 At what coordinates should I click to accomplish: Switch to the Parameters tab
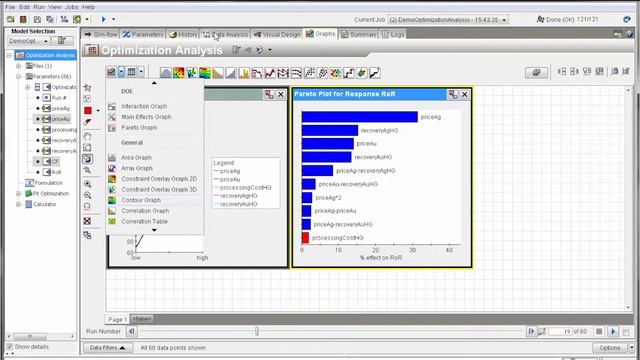[143, 34]
